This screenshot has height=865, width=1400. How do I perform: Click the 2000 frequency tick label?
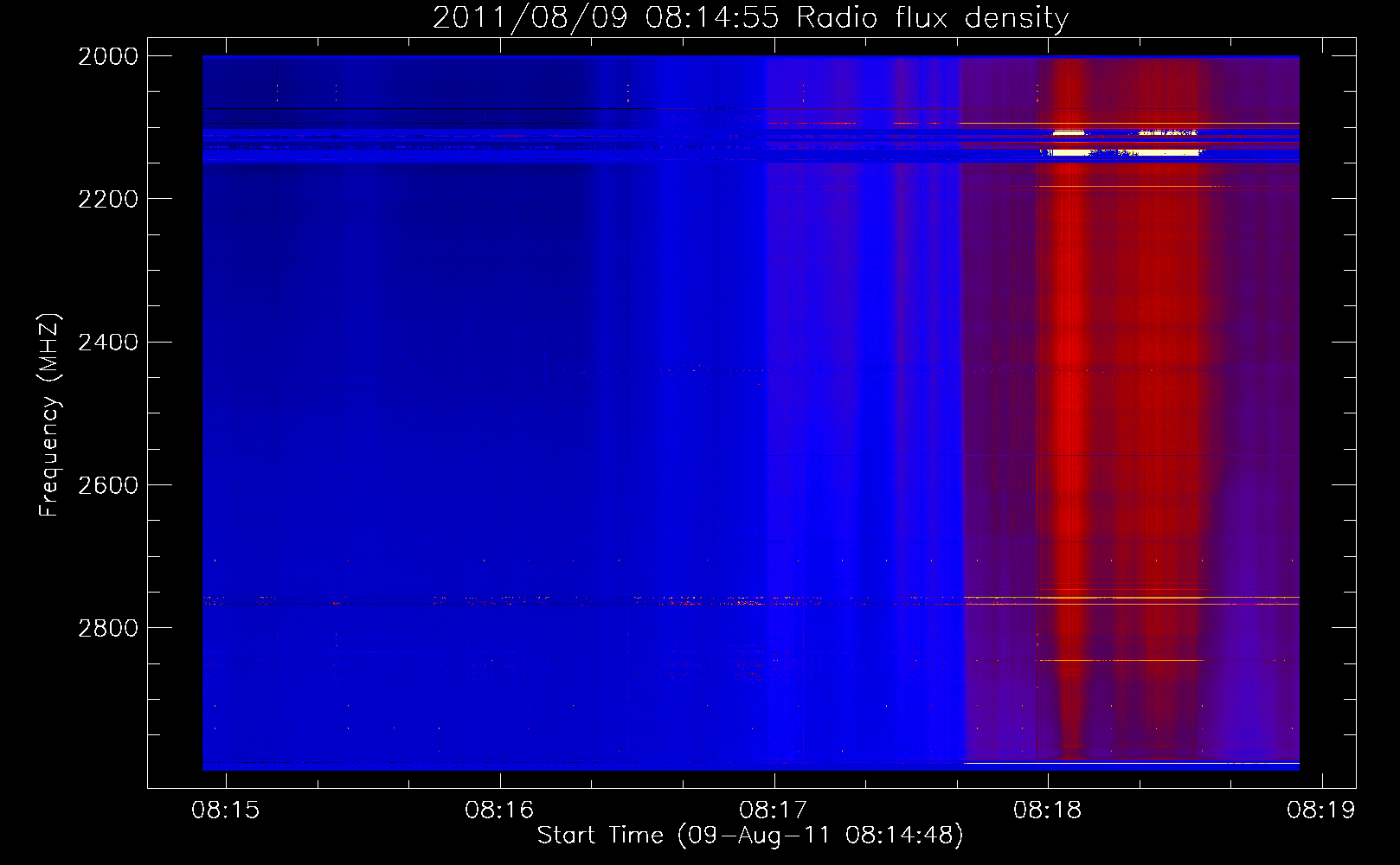108,56
